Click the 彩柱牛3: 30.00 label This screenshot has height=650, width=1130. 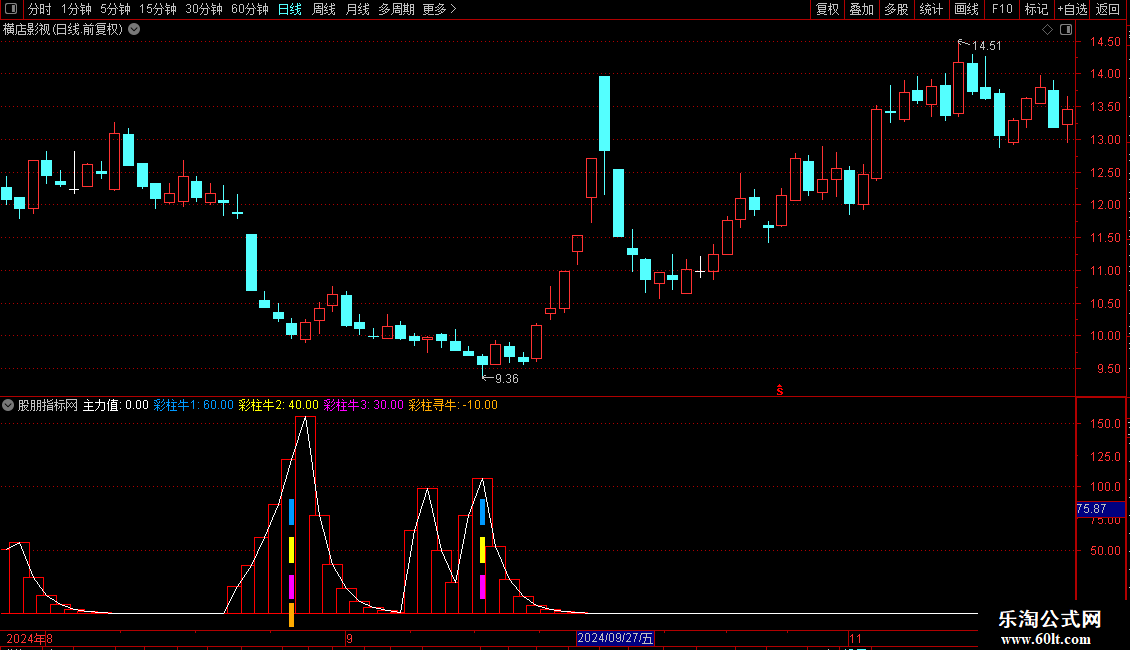pos(363,405)
